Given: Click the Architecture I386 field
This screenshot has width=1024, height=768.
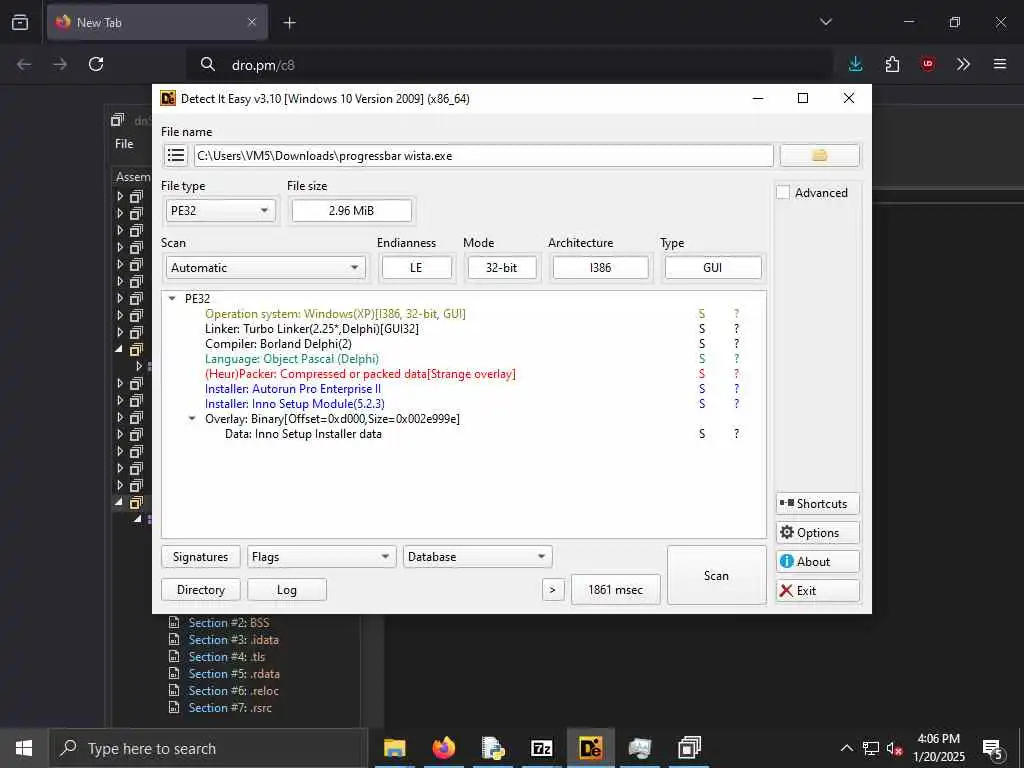Looking at the screenshot, I should 600,268.
